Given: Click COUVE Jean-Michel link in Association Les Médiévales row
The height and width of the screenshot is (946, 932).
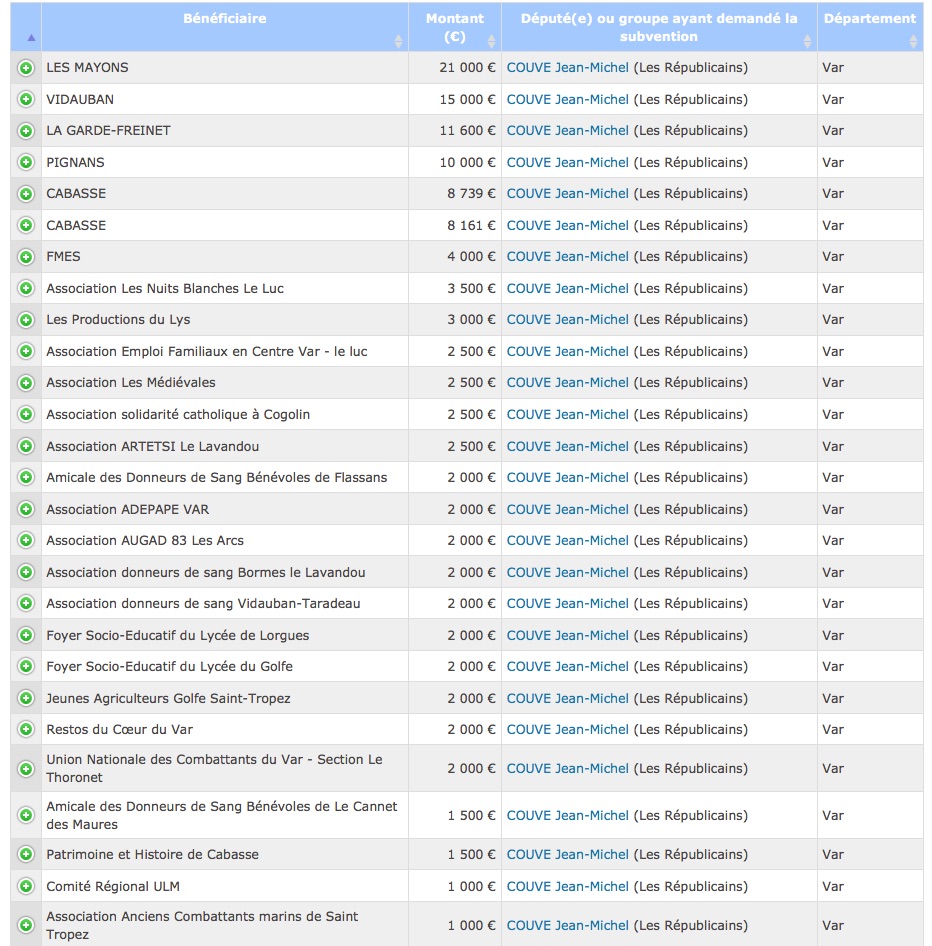Looking at the screenshot, I should 568,383.
